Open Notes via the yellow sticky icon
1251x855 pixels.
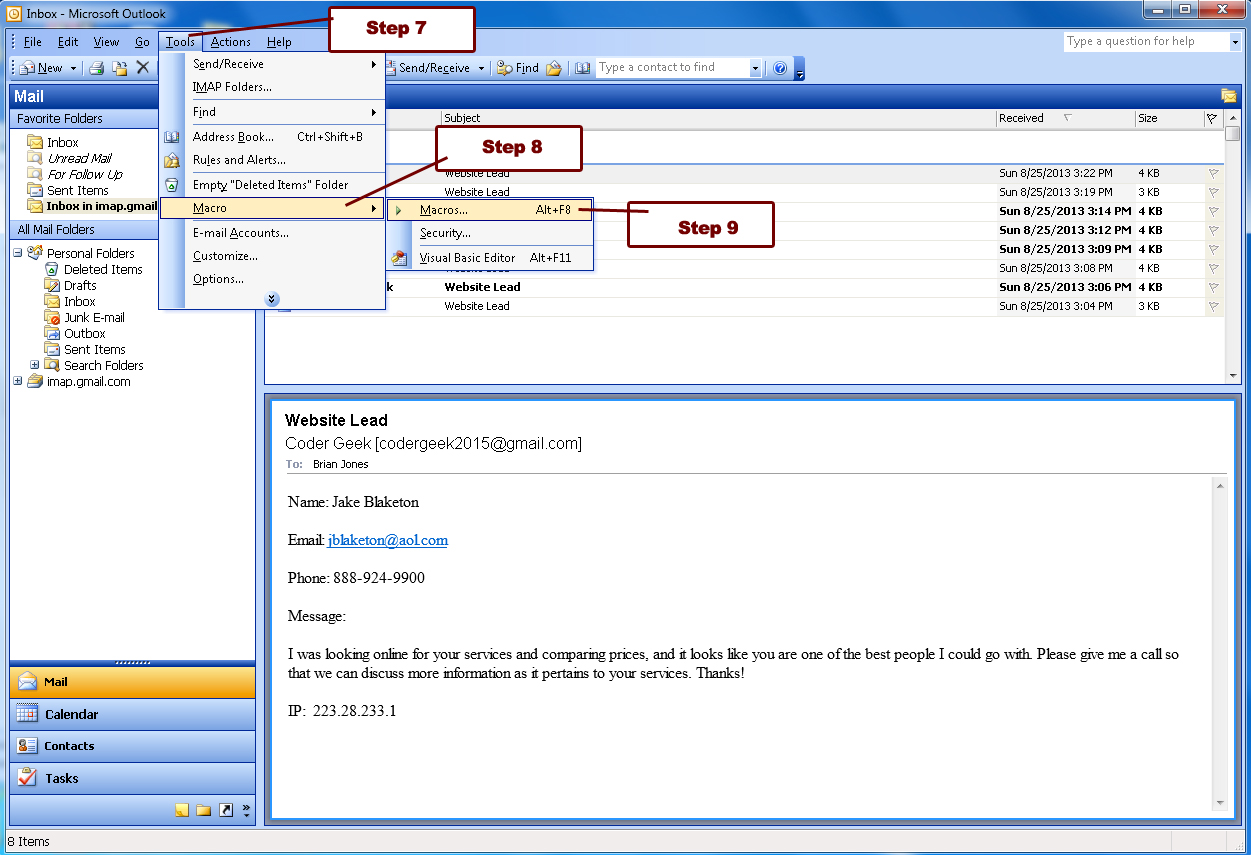[182, 811]
